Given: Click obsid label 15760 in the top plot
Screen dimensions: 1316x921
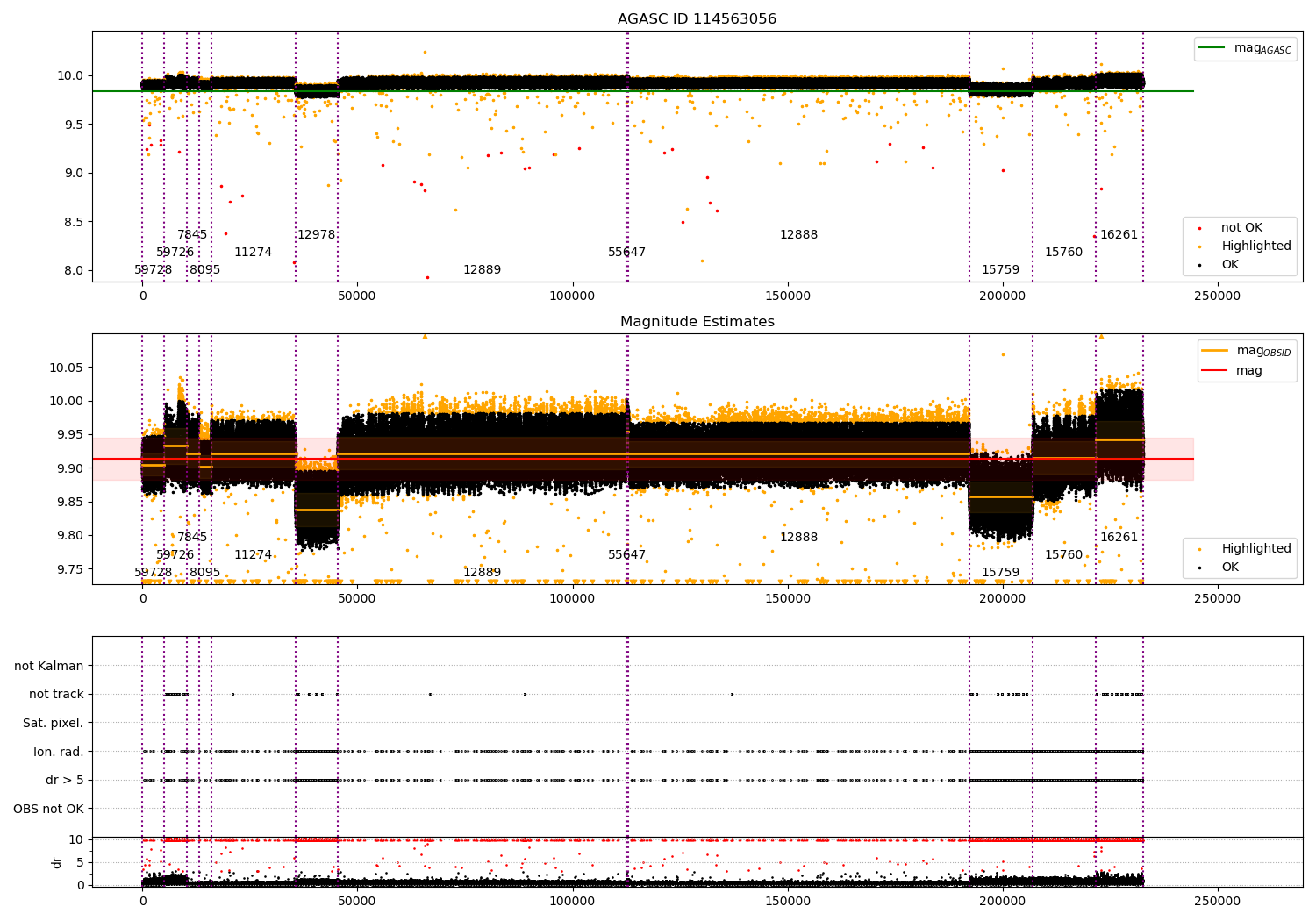Looking at the screenshot, I should 1064,253.
